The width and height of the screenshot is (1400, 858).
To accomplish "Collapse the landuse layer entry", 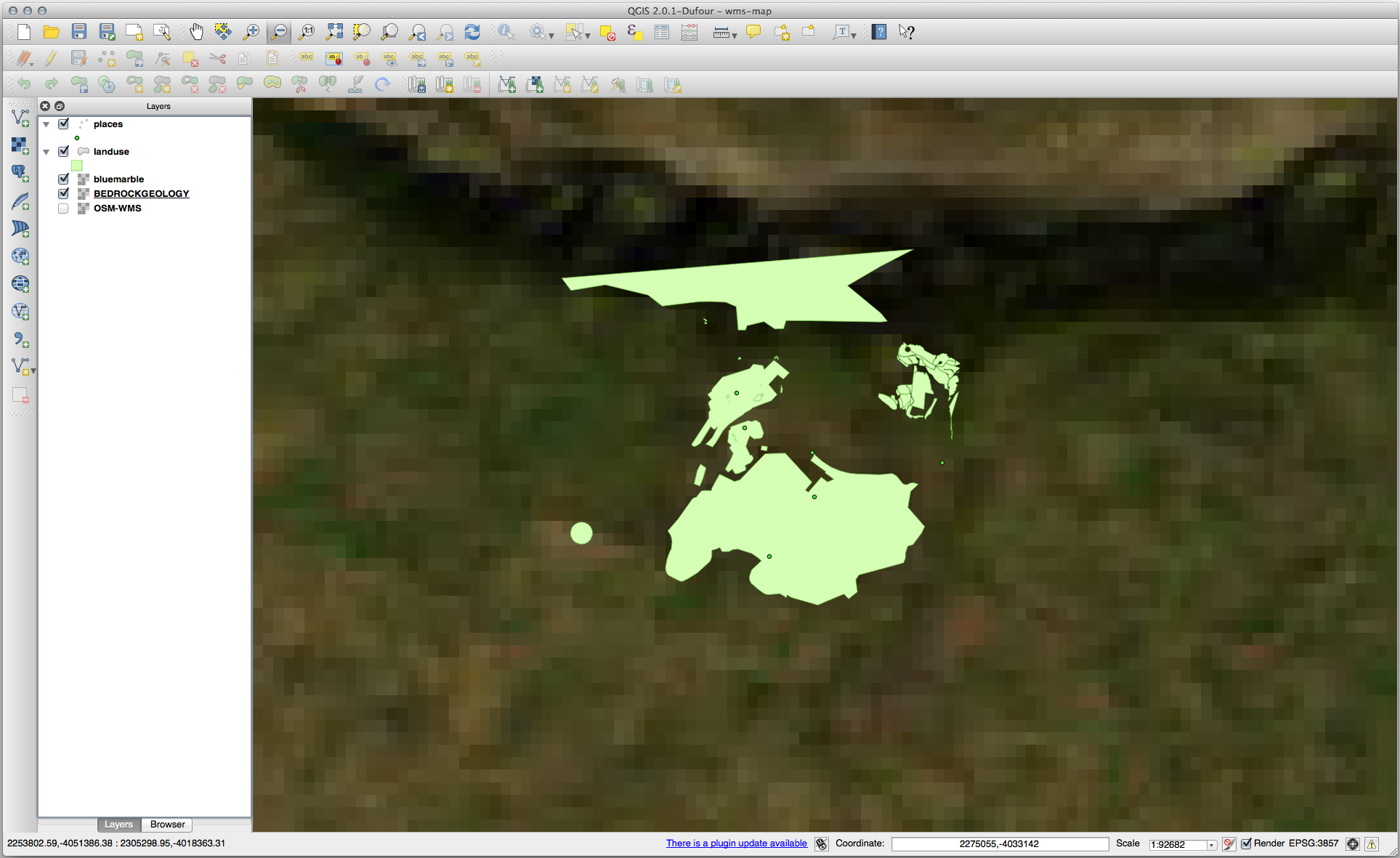I will click(x=46, y=151).
